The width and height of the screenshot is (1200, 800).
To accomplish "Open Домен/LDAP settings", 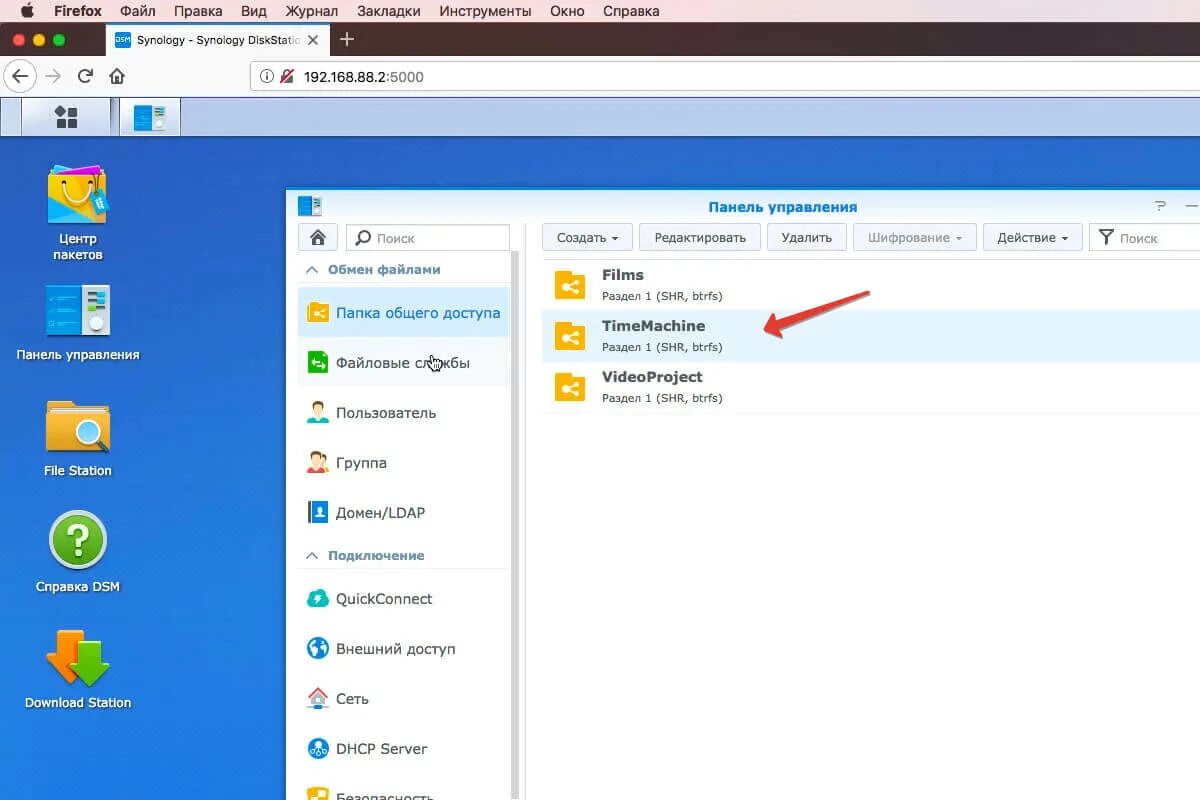I will [x=404, y=512].
